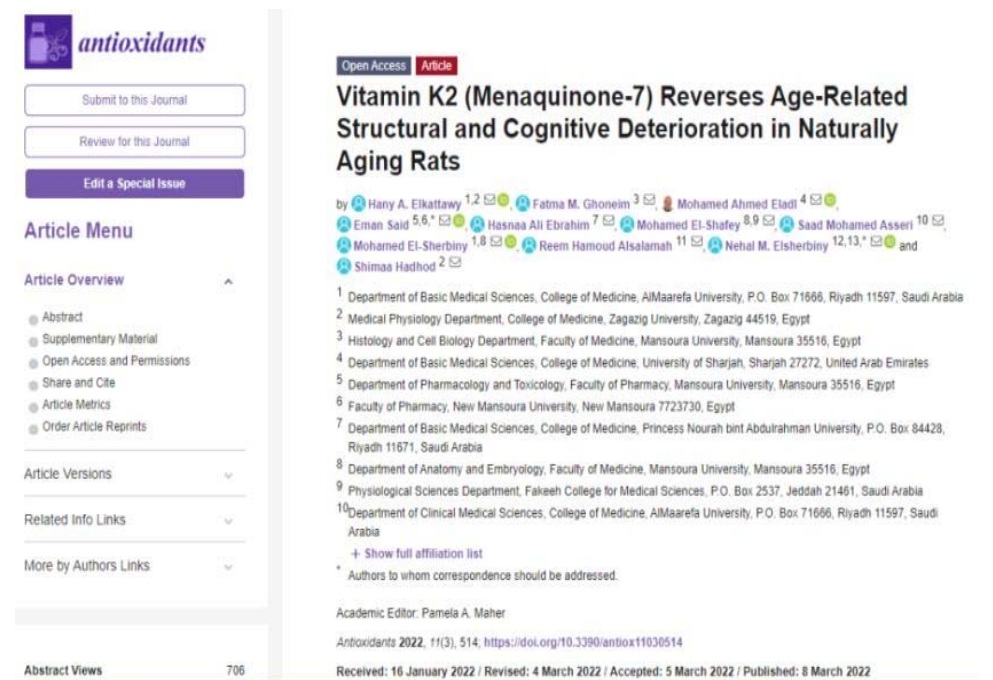
Task: Go to Abstract in Article Overview
Action: [x=62, y=317]
